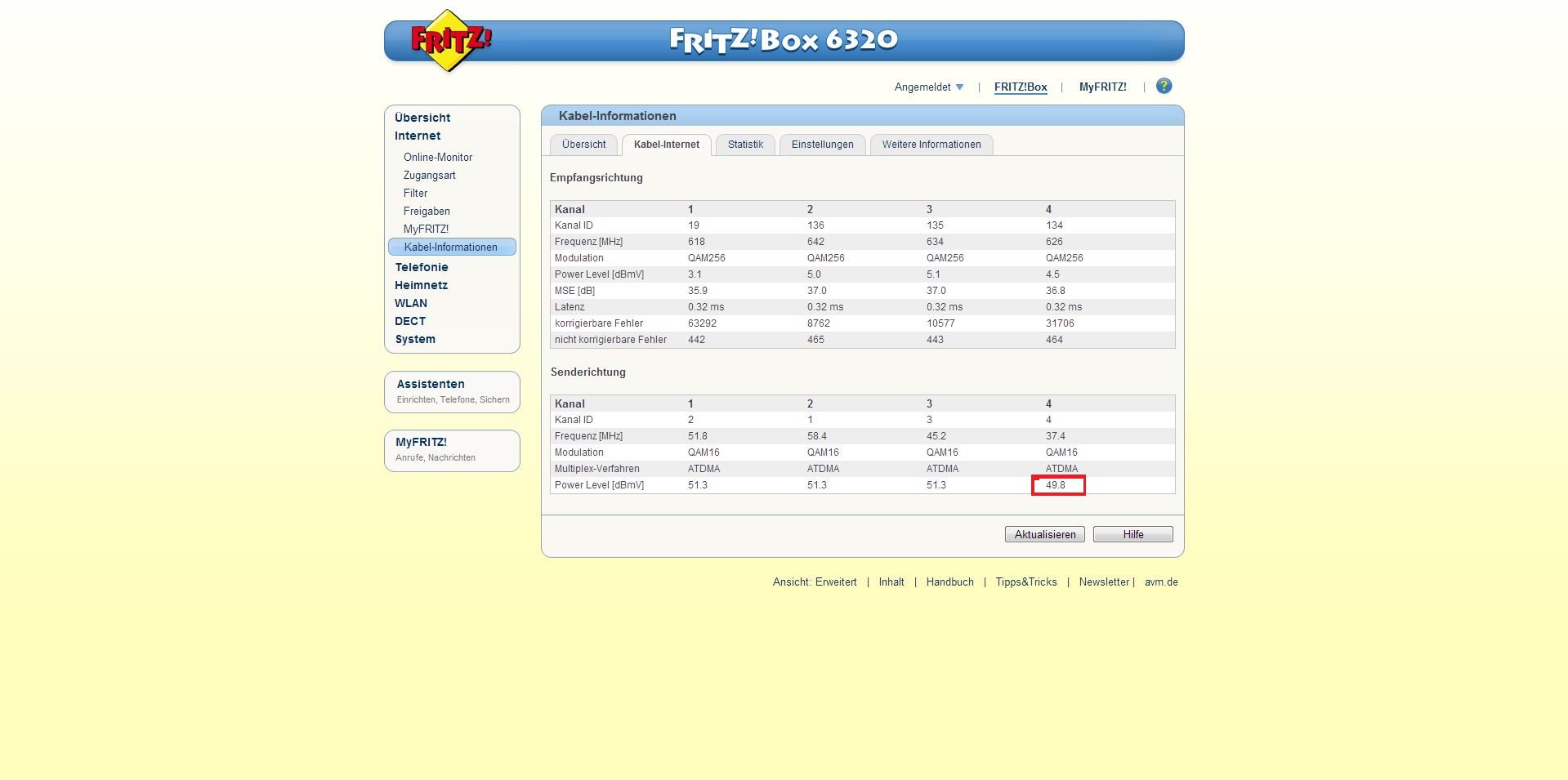Screen dimensions: 1568x780
Task: Open the System menu
Action: [x=415, y=339]
